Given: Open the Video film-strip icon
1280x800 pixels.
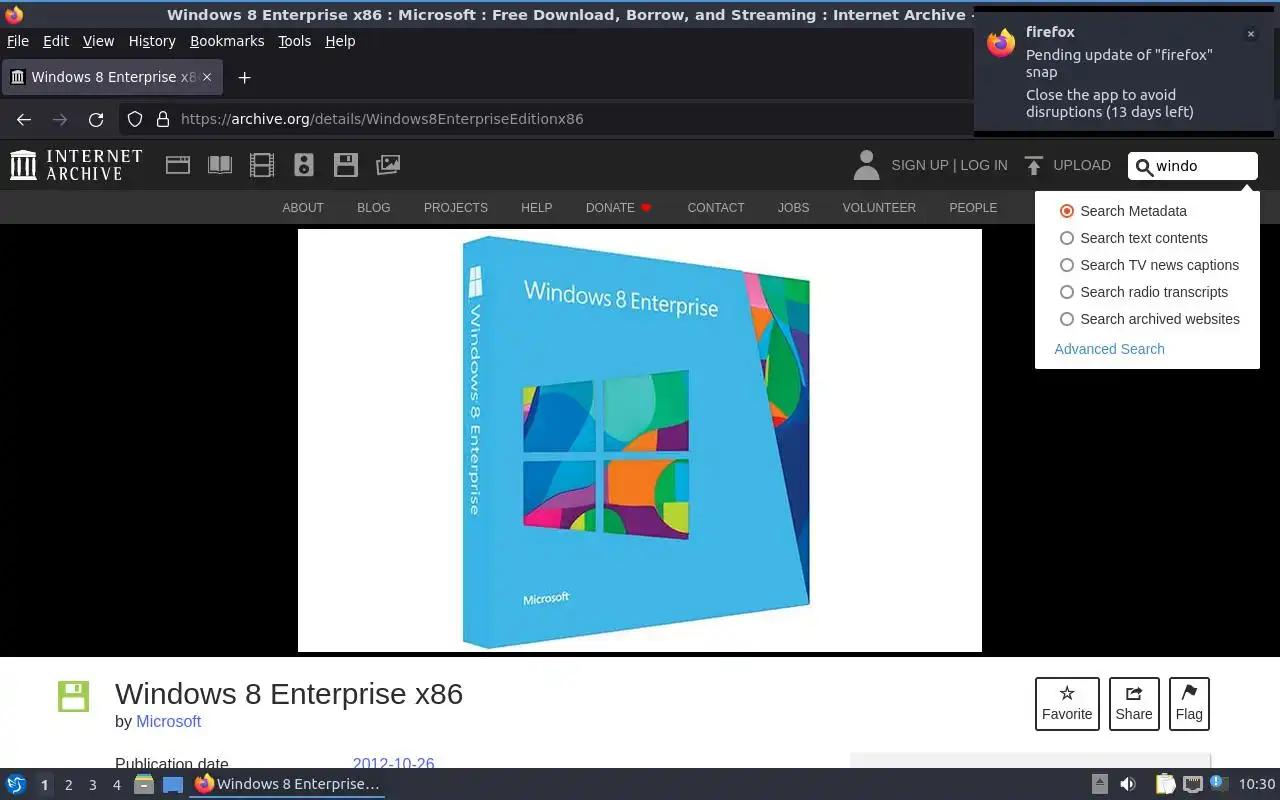Looking at the screenshot, I should (262, 165).
